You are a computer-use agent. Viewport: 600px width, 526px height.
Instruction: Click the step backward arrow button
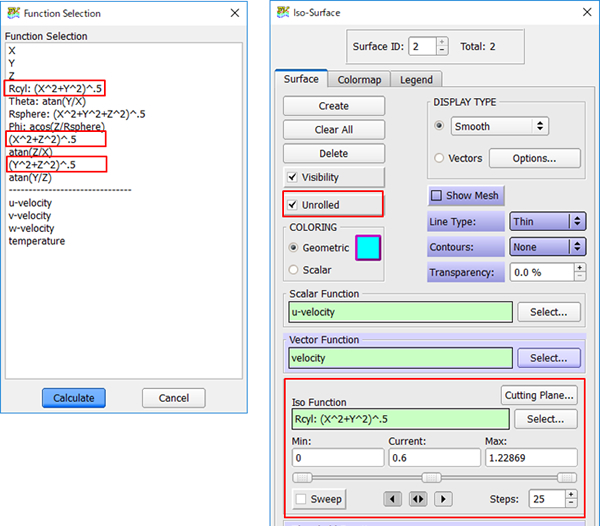[394, 499]
